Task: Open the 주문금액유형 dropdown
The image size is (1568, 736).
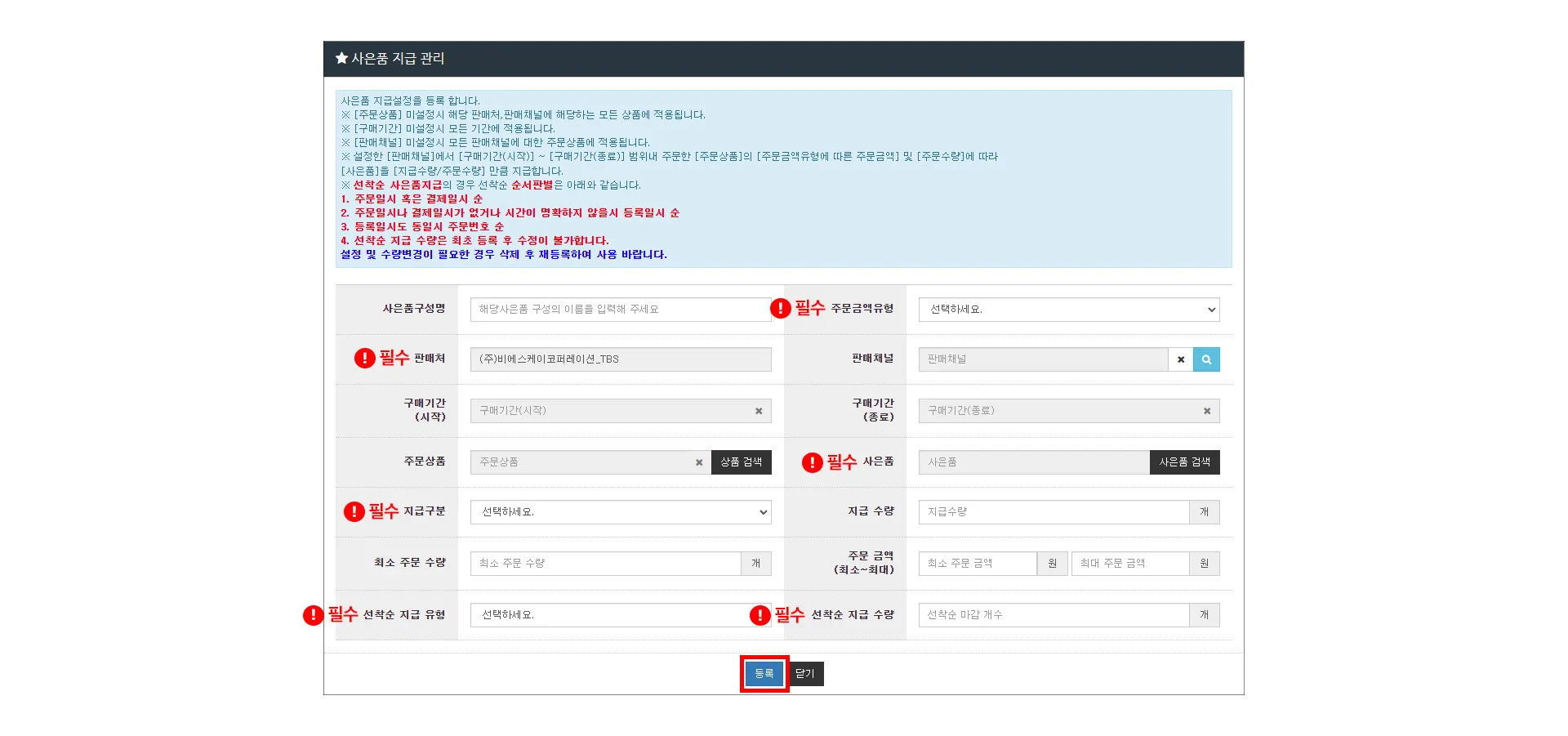Action: pyautogui.click(x=1069, y=310)
